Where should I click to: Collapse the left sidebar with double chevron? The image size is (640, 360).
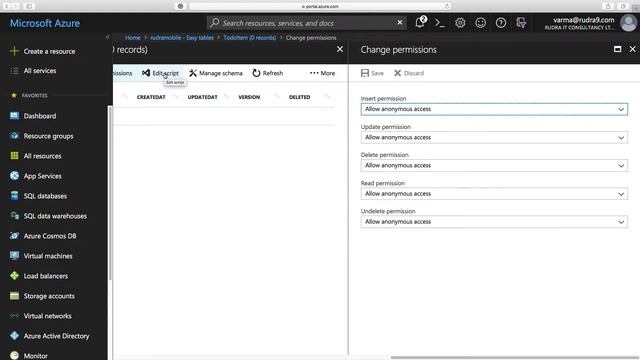(x=107, y=37)
